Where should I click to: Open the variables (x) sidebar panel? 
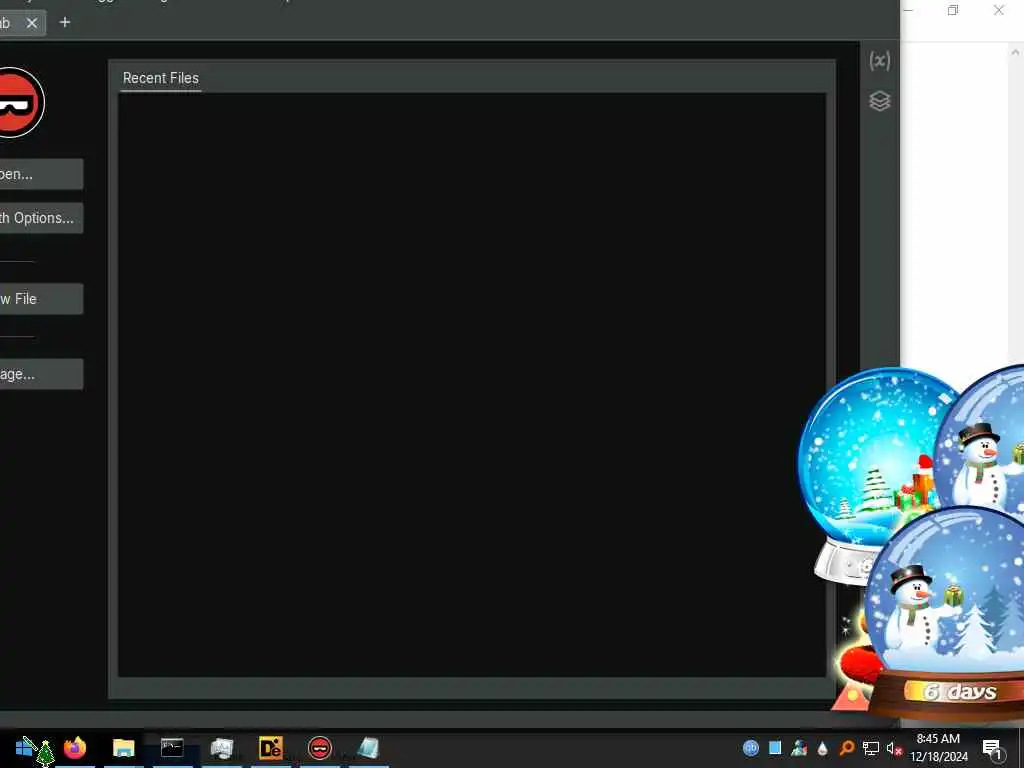(880, 61)
